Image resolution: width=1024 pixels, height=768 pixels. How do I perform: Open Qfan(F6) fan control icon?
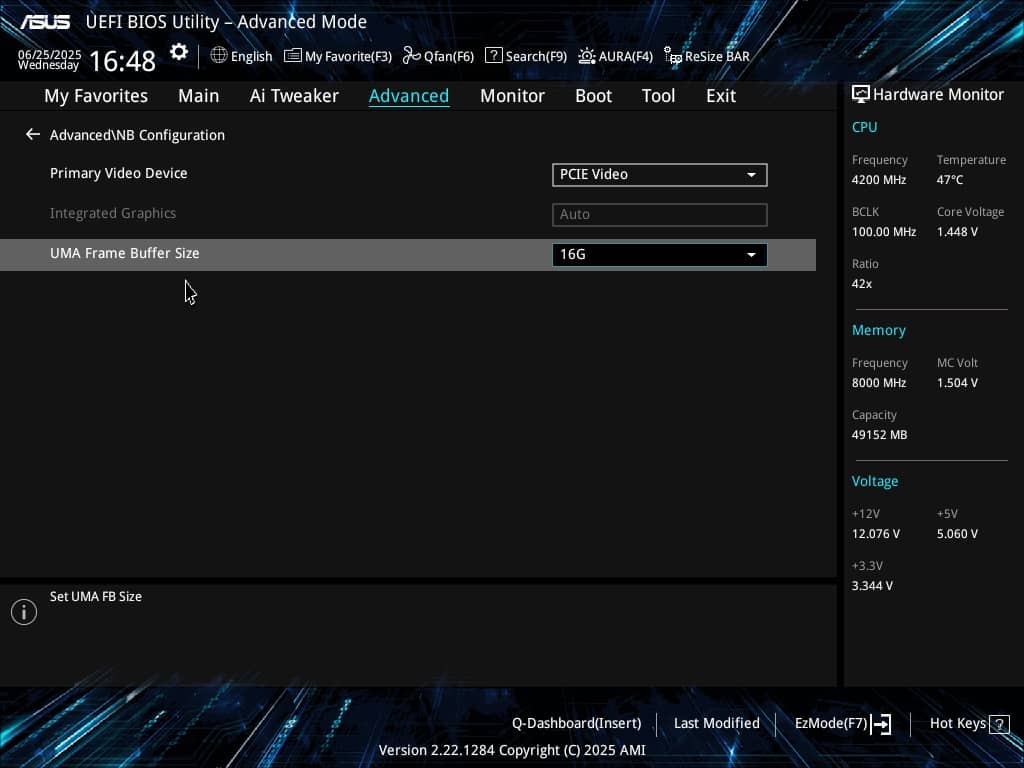[411, 56]
